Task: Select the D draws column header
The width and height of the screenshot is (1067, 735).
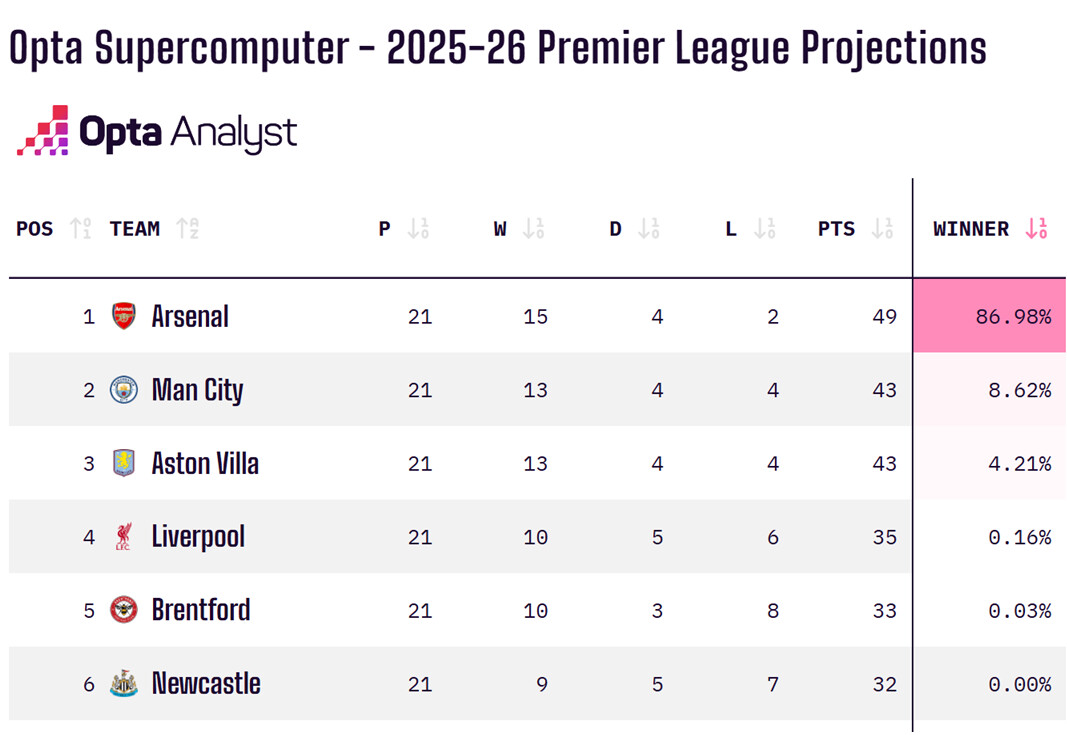Action: [616, 229]
